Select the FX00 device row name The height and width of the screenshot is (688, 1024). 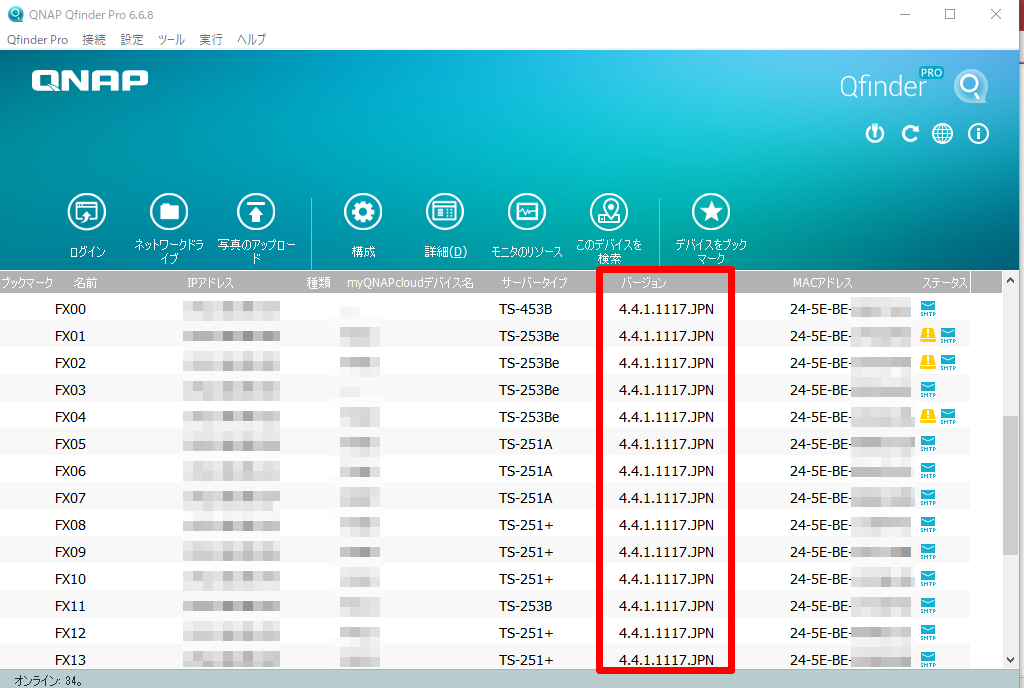pos(71,309)
